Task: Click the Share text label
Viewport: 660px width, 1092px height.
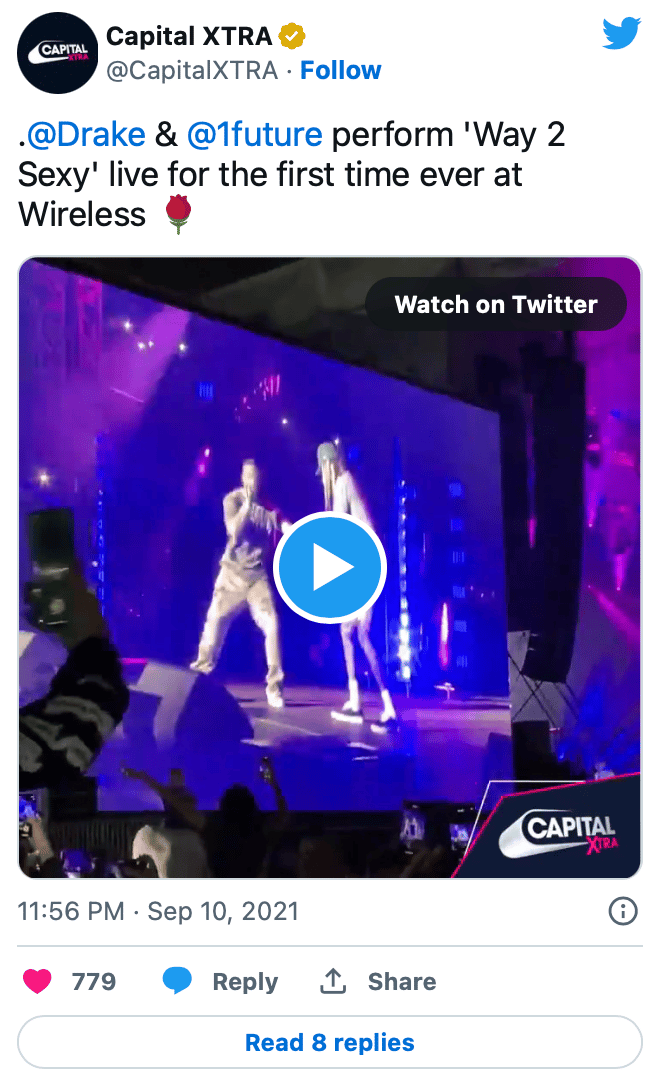Action: (x=402, y=981)
